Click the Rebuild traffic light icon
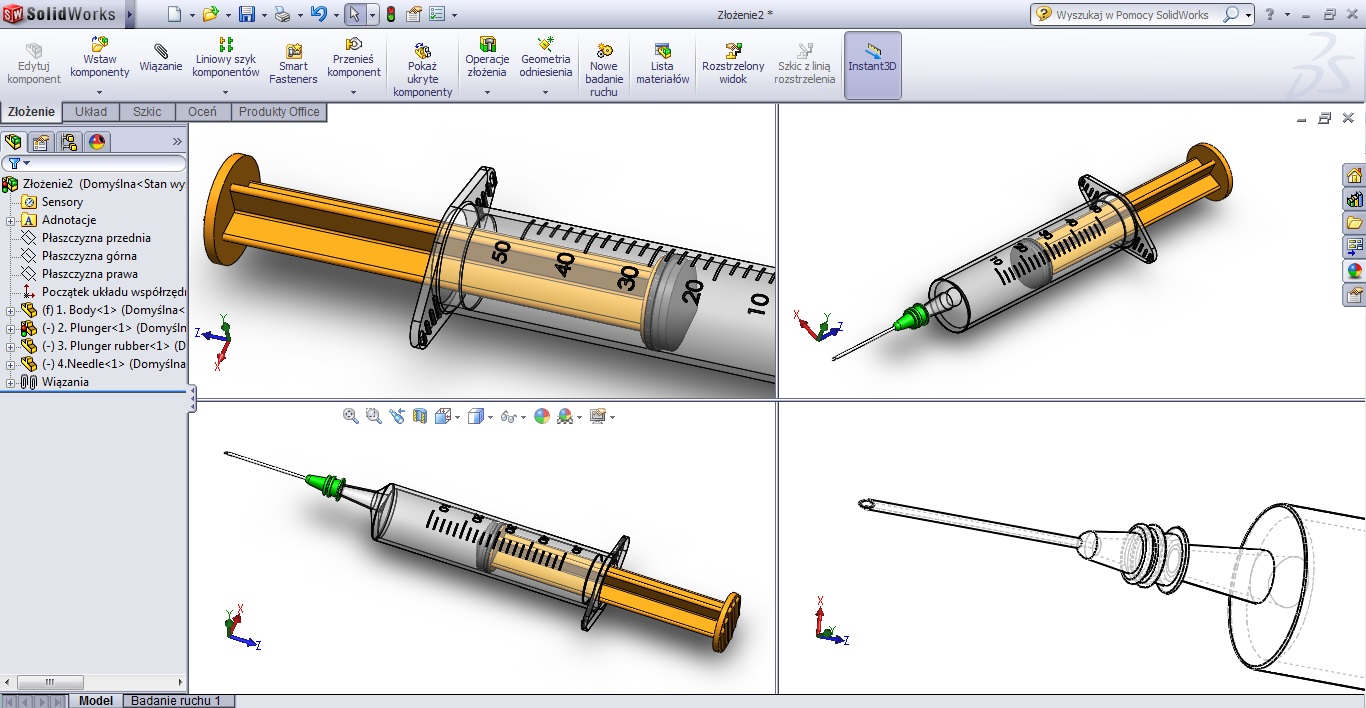The image size is (1366, 708). 390,14
